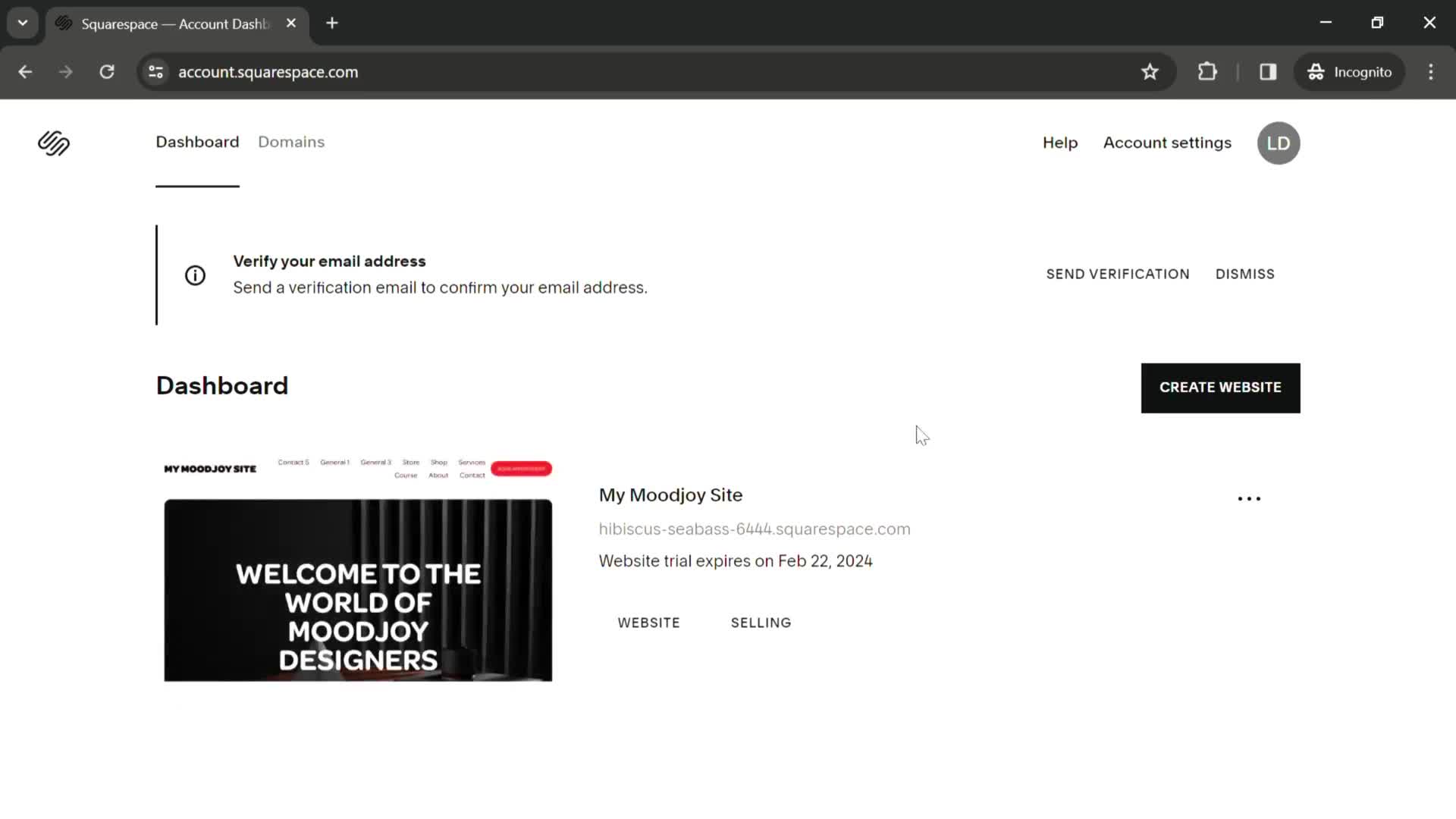Click the browser extensions icon

(x=1207, y=71)
